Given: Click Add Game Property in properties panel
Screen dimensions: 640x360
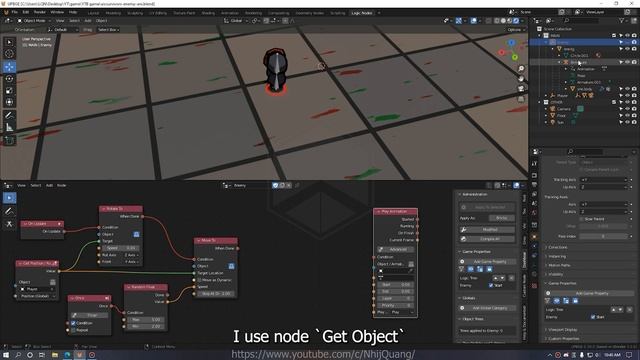Looking at the screenshot, I should click(x=589, y=293).
